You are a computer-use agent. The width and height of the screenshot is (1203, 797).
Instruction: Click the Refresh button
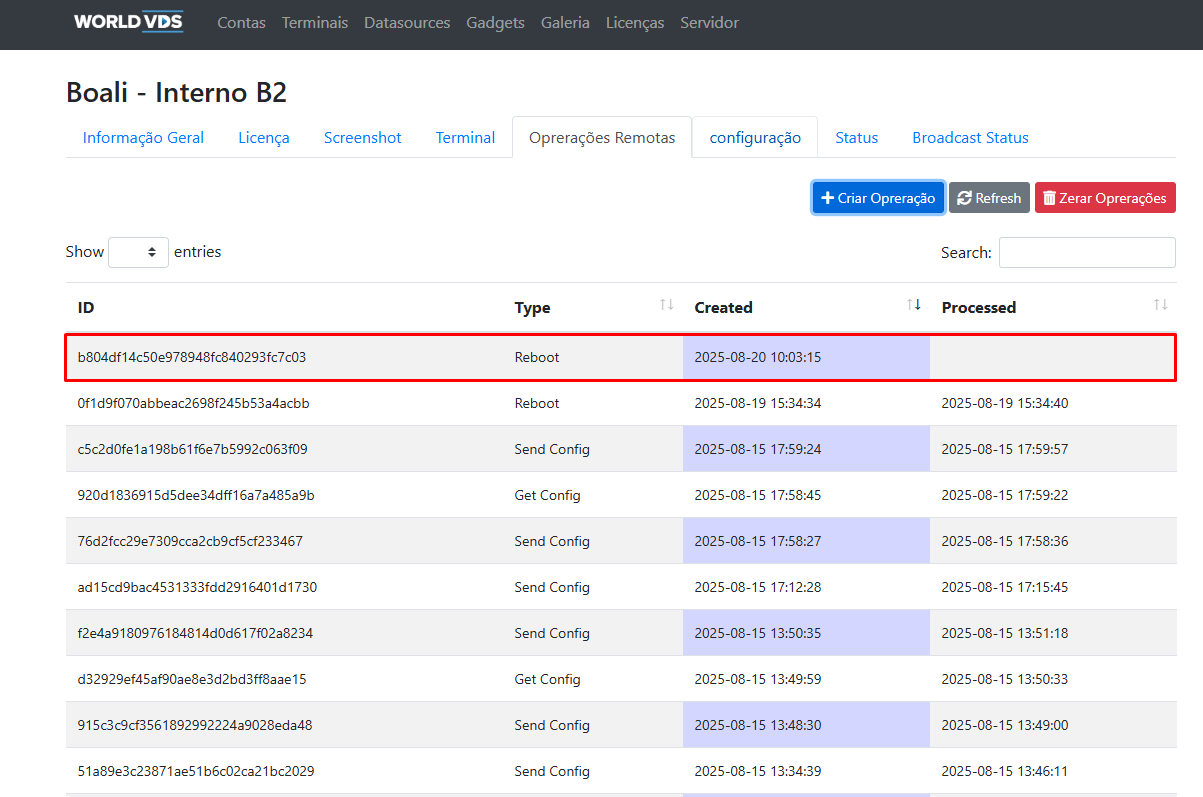(989, 198)
